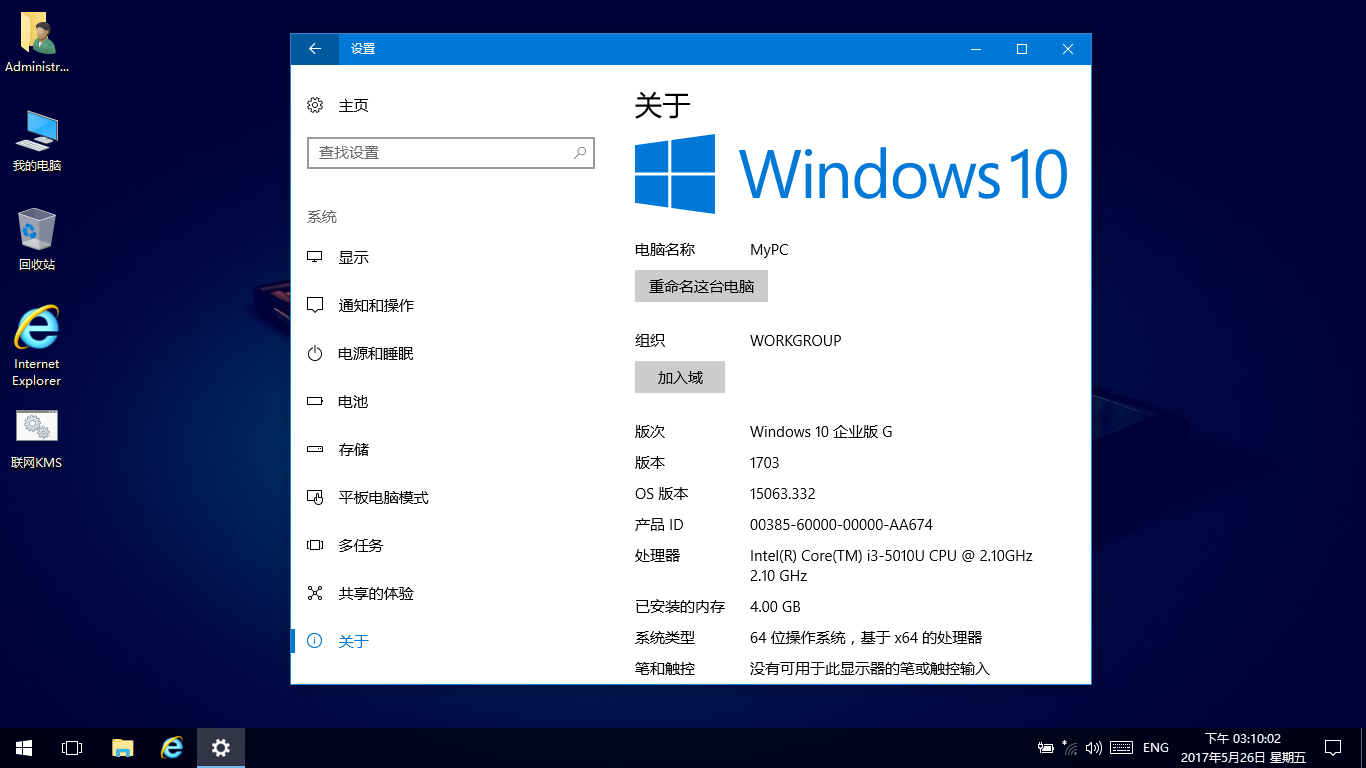Click the Windows 10 logo banner

pos(852,174)
